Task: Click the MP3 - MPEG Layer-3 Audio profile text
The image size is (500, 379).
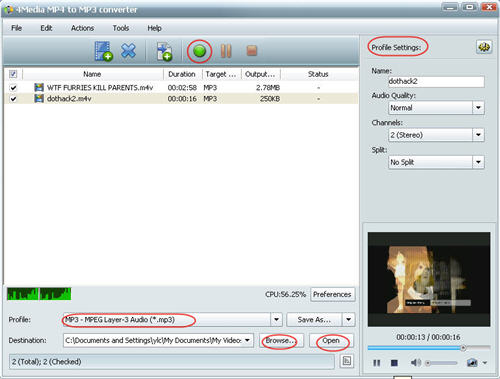Action: 120,320
